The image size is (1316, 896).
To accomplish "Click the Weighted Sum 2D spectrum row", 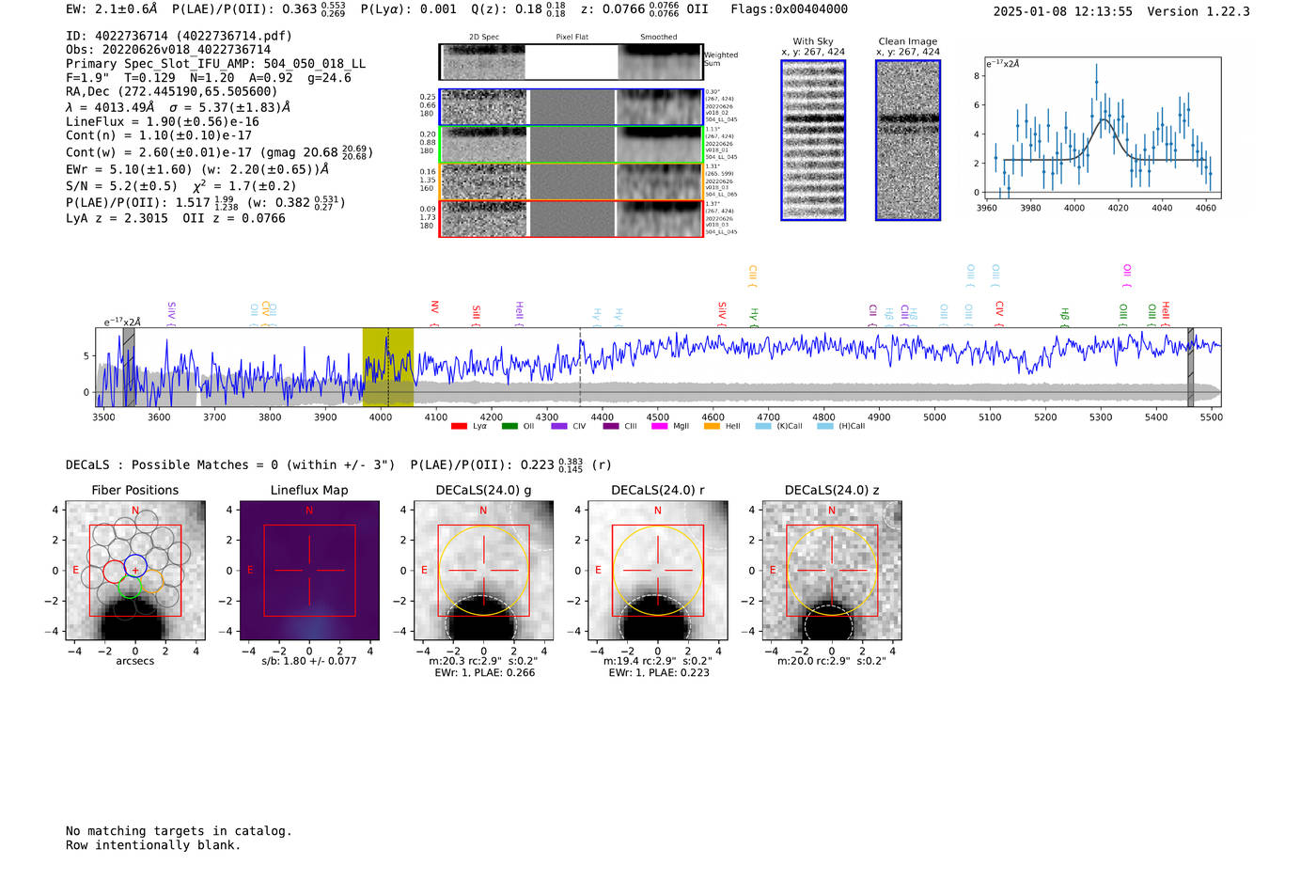I will pyautogui.click(x=572, y=62).
